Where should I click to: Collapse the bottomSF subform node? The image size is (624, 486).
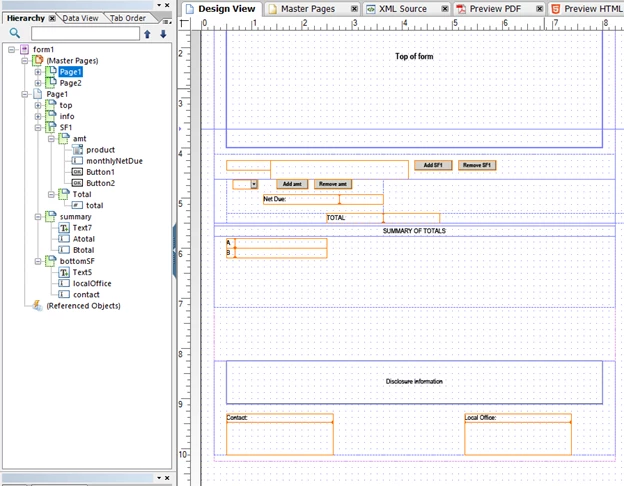coord(38,262)
